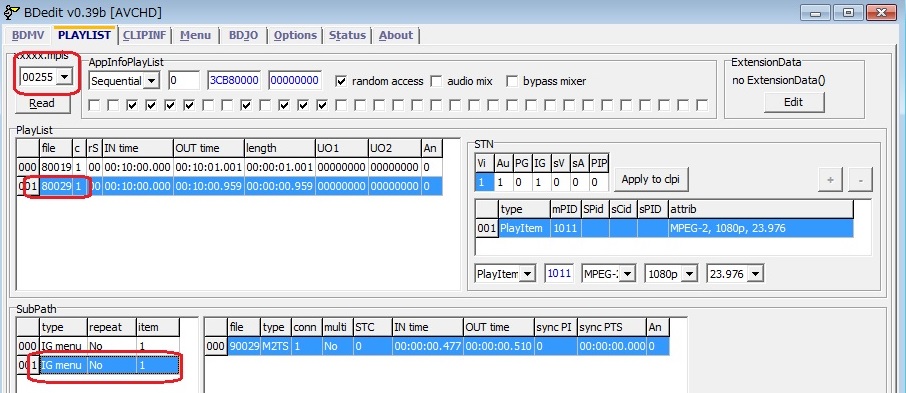Enable the audio mix checkbox
This screenshot has width=906, height=393.
click(x=436, y=81)
